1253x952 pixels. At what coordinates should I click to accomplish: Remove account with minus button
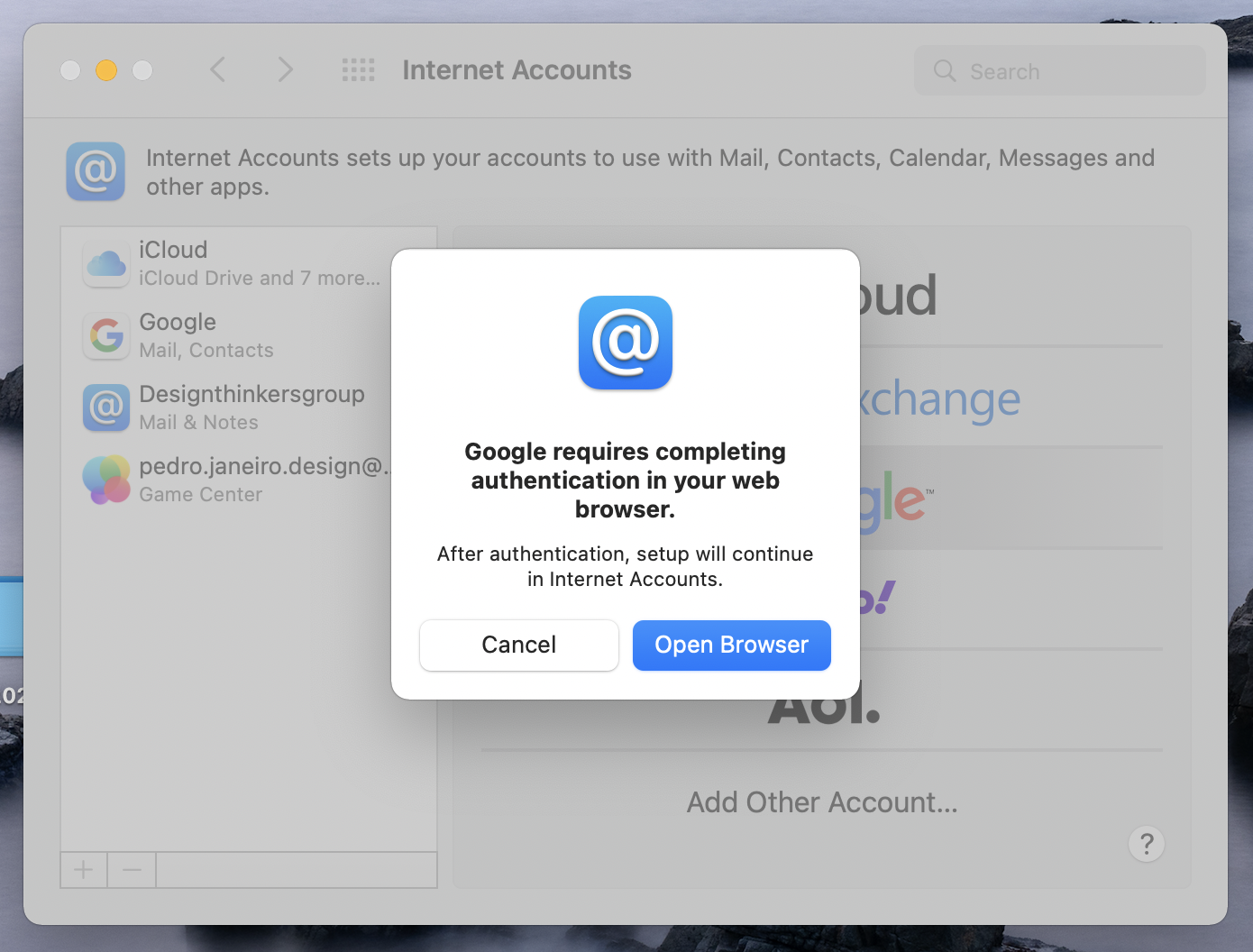(x=132, y=870)
